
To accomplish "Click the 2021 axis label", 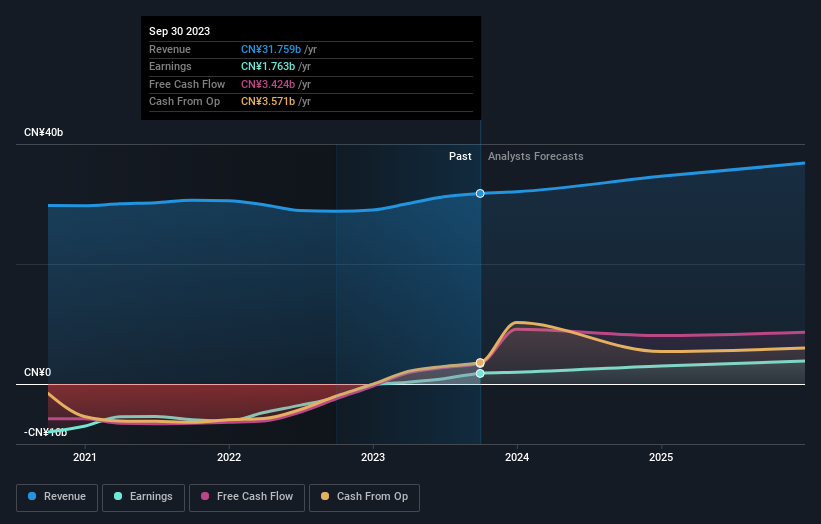I will tap(85, 458).
